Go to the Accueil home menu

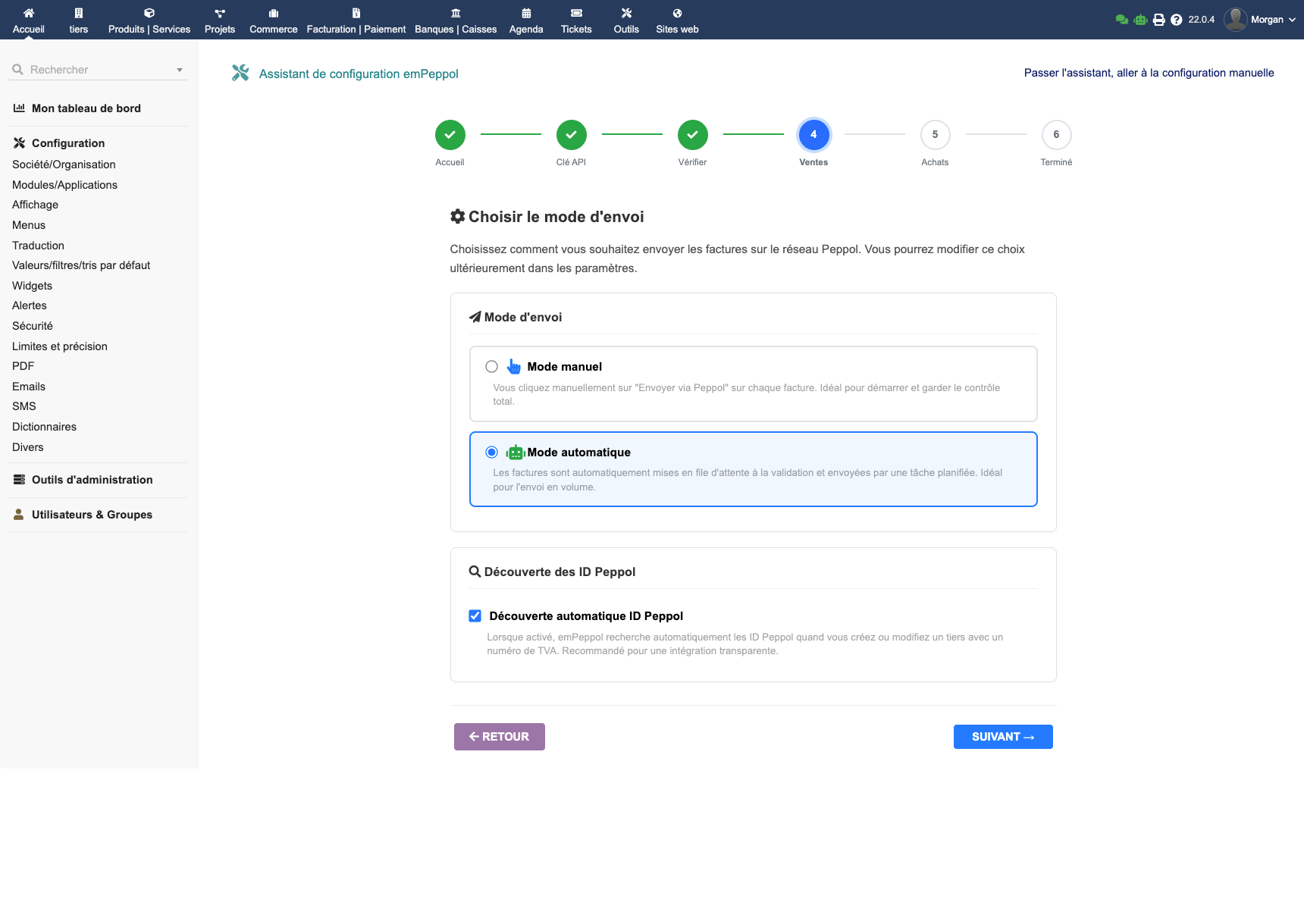pyautogui.click(x=29, y=20)
